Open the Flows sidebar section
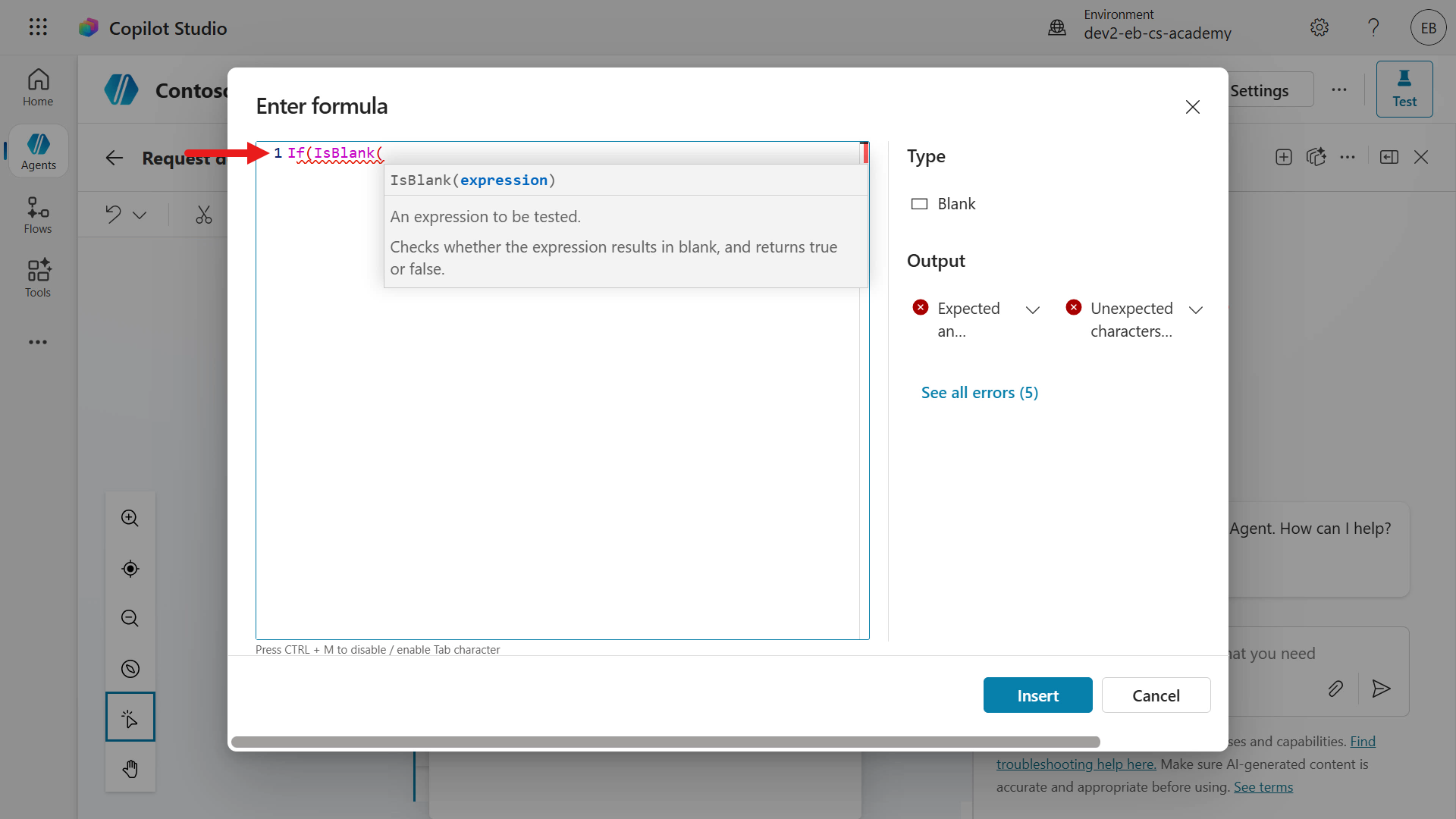 tap(38, 215)
